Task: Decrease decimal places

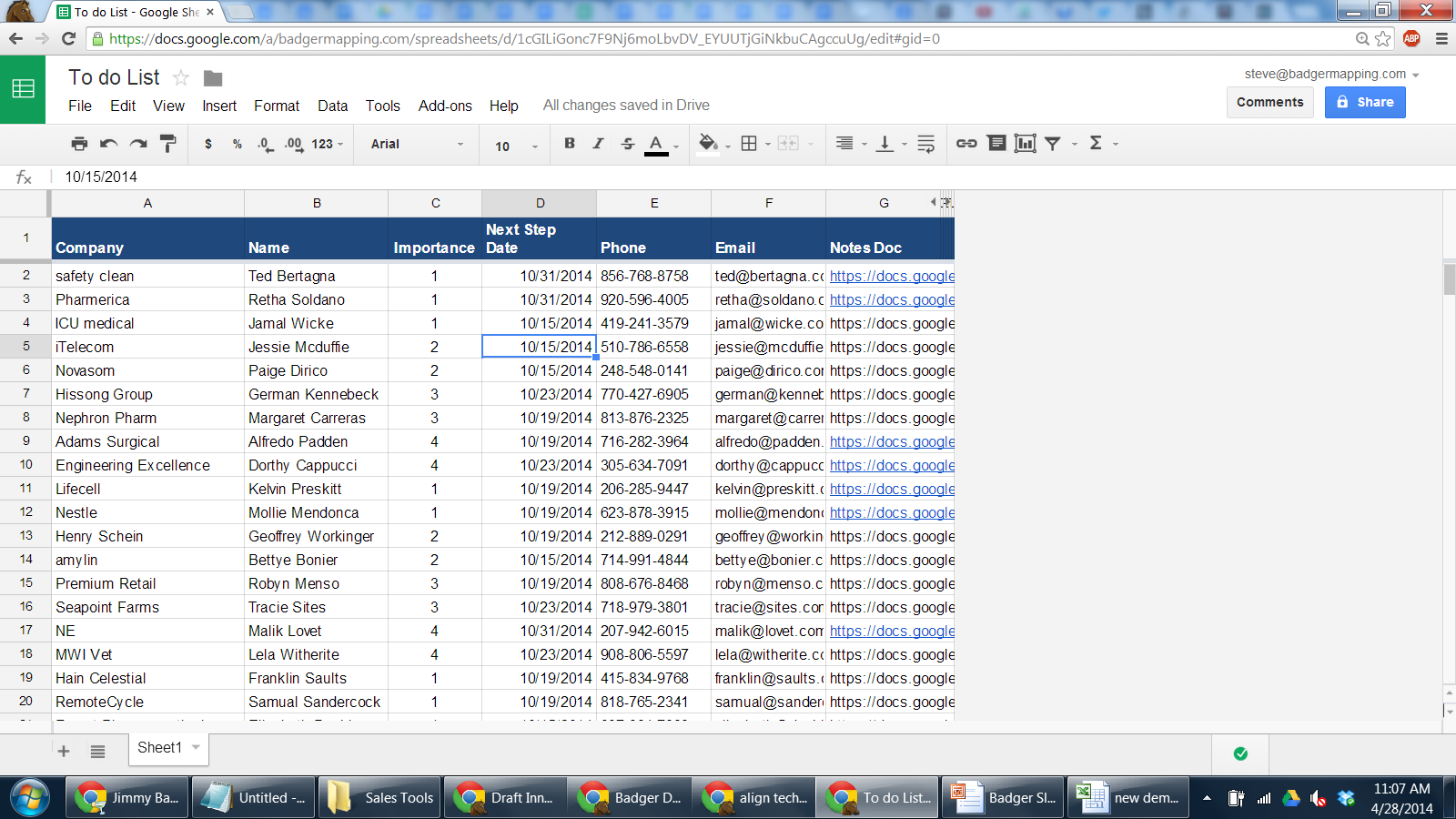Action: coord(266,144)
